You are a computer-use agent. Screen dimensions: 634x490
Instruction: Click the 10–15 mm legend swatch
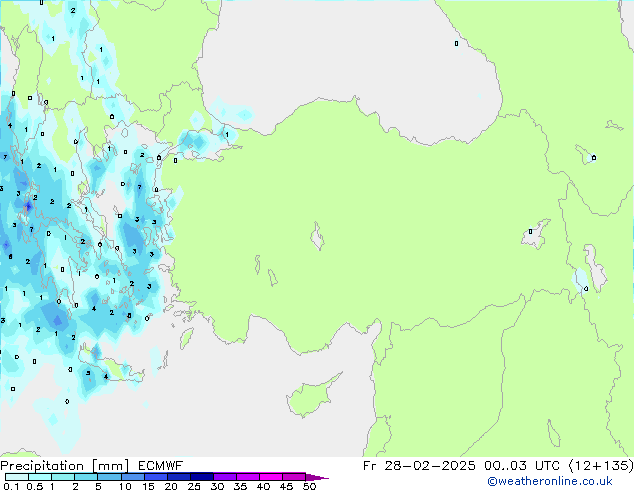coord(132,477)
